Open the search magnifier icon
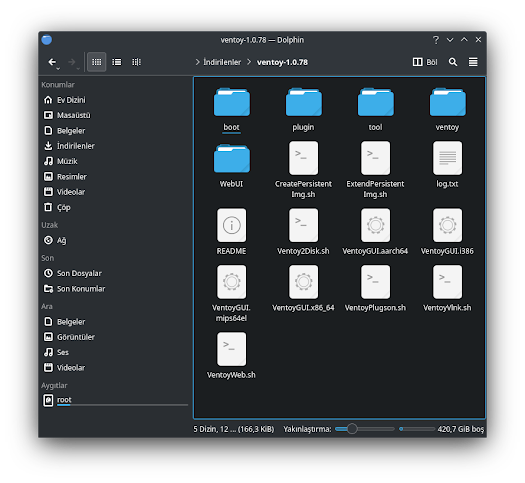The height and width of the screenshot is (483, 525). click(x=453, y=62)
